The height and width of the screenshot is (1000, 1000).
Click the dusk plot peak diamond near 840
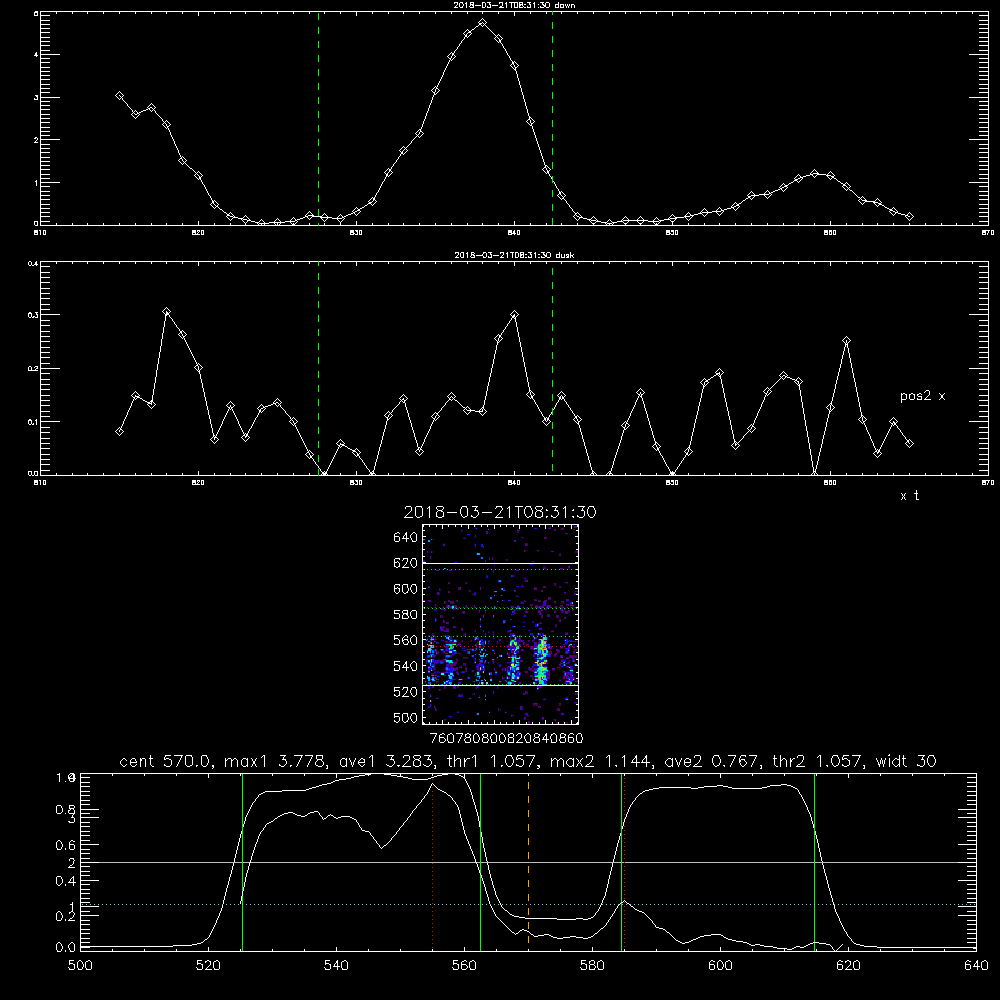(515, 314)
